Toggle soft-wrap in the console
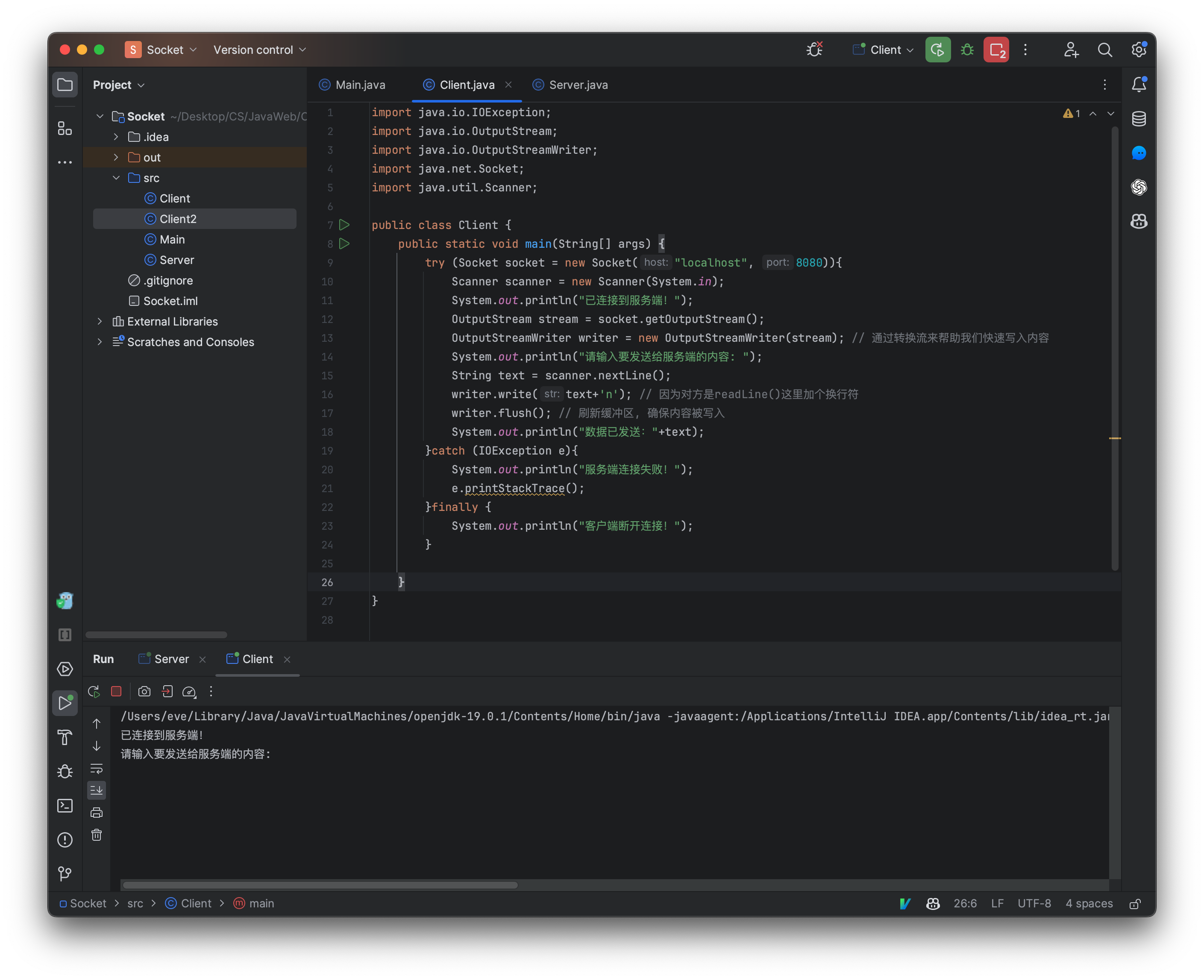 point(97,769)
